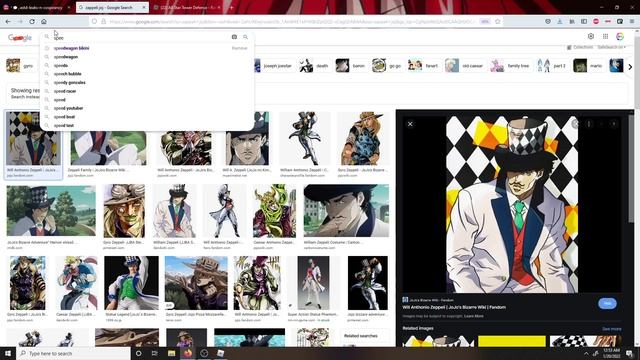Show hidden system tray icons
Viewport: 640px width, 360px height.
pos(586,353)
